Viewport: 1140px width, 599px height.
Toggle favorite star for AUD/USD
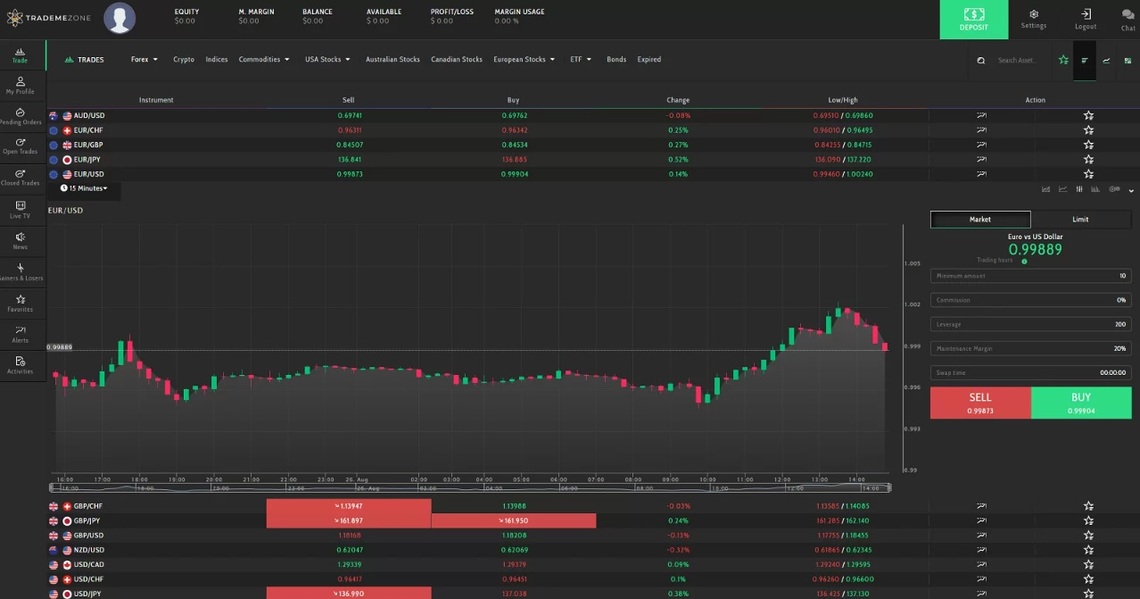click(1088, 116)
